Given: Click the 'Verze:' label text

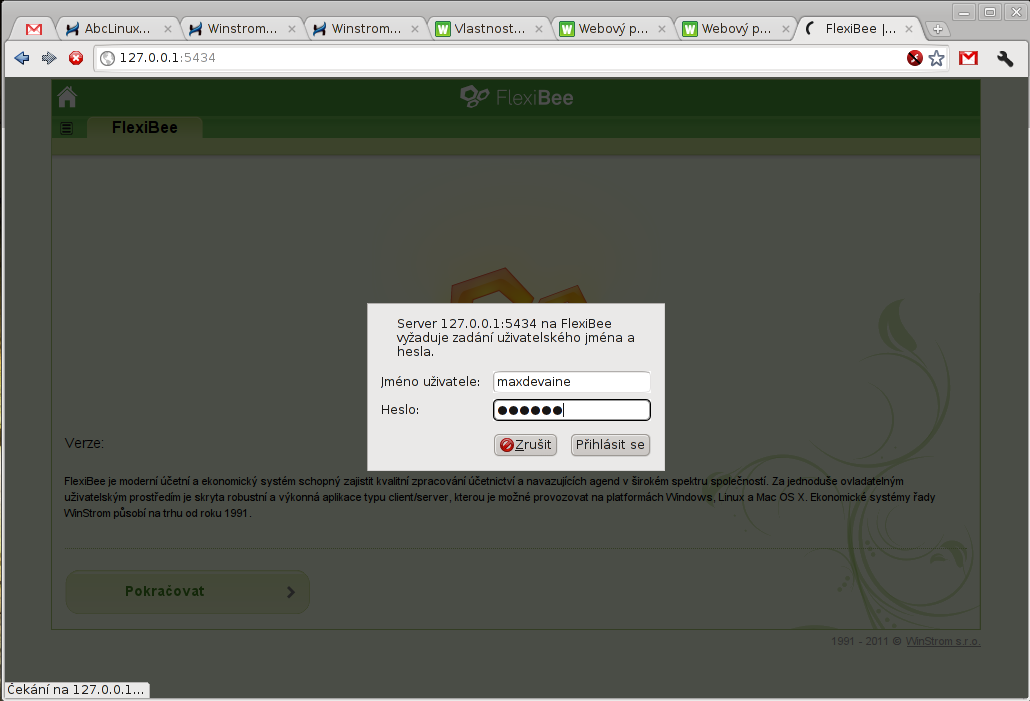Looking at the screenshot, I should point(84,443).
